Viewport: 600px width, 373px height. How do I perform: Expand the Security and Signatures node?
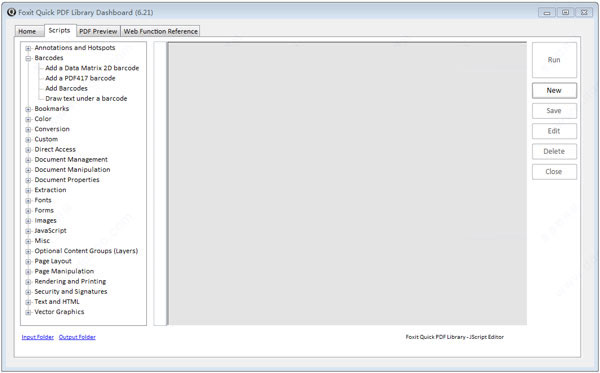tap(28, 292)
